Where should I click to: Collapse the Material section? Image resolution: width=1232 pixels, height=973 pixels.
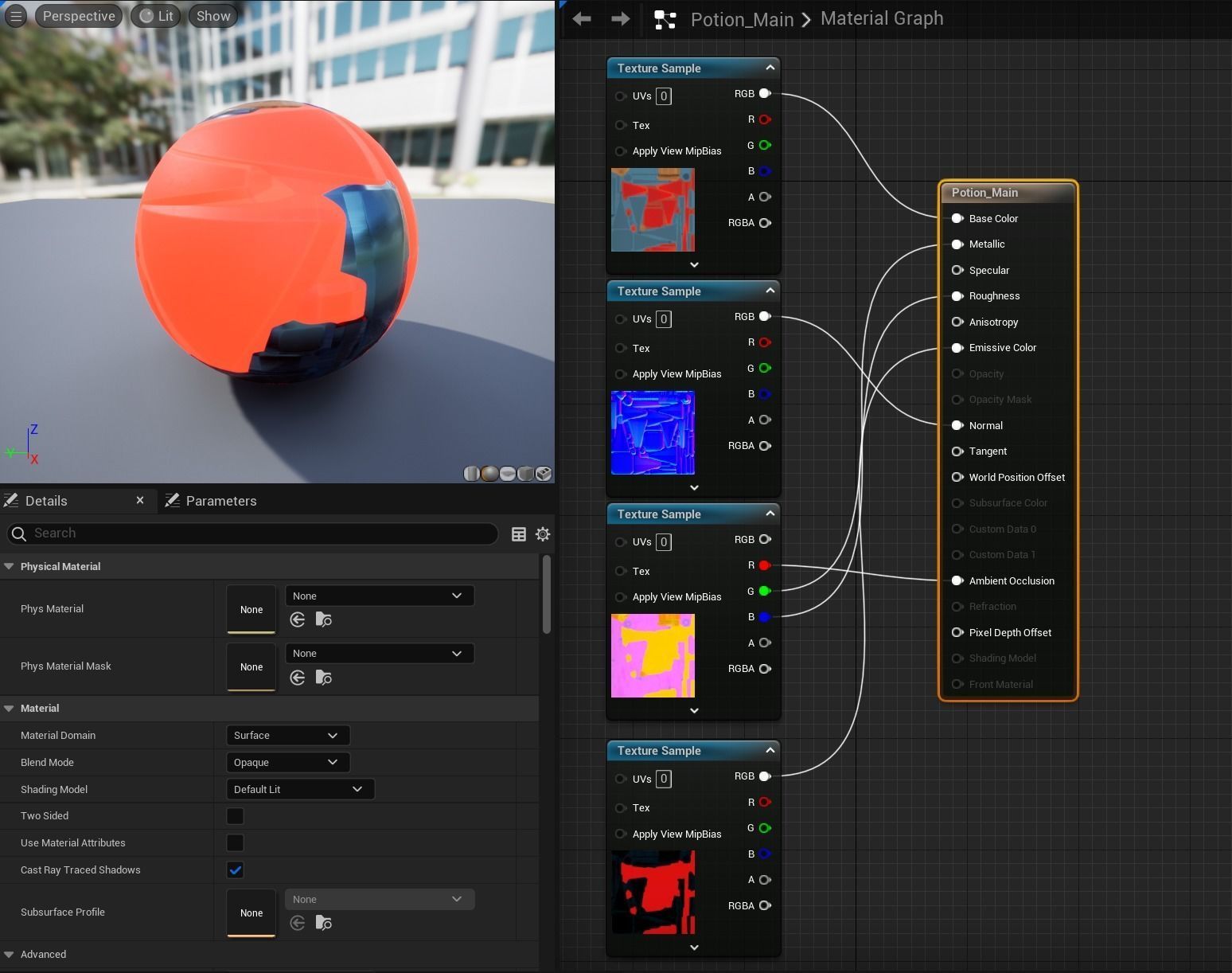click(x=10, y=708)
